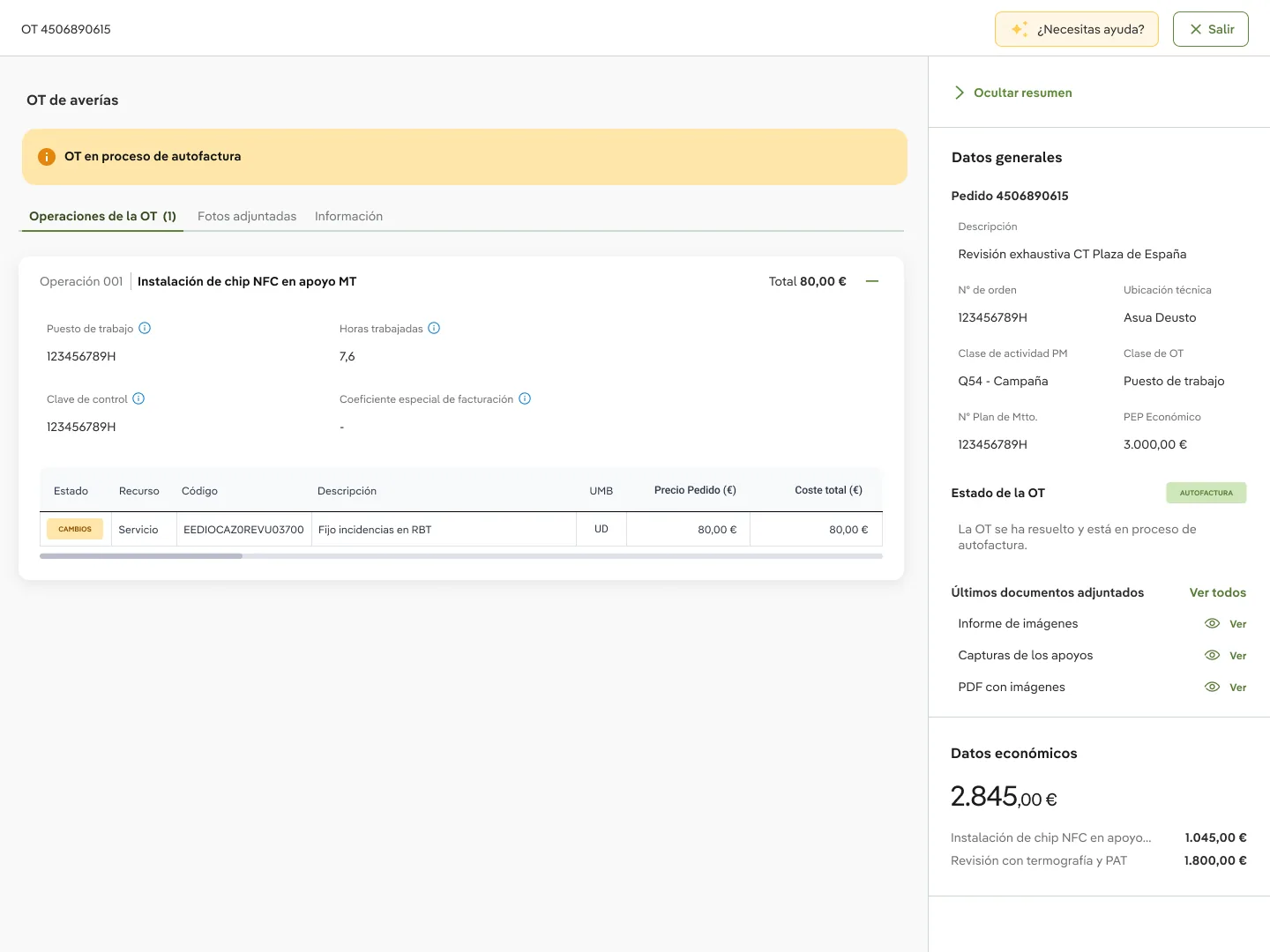Click eye icon for Informe de imágenes
1270x952 pixels.
tap(1213, 623)
